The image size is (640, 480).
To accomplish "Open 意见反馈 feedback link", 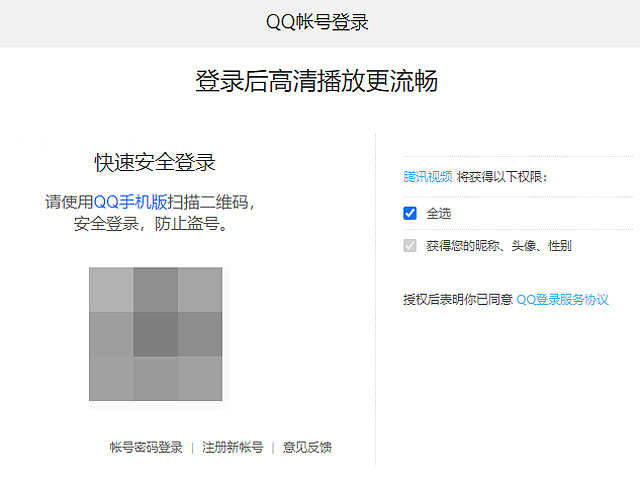I will point(307,447).
